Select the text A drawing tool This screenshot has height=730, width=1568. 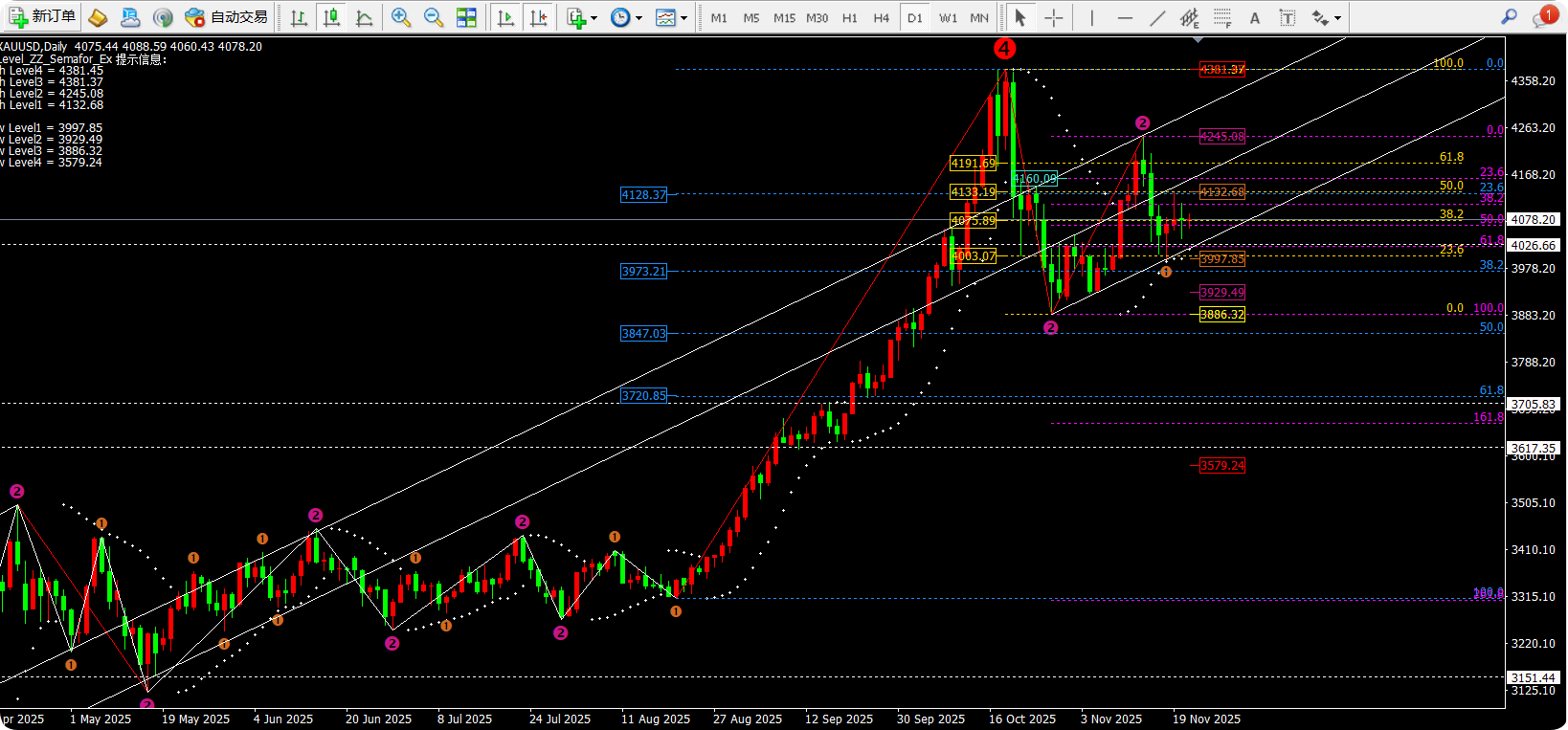pos(1255,17)
